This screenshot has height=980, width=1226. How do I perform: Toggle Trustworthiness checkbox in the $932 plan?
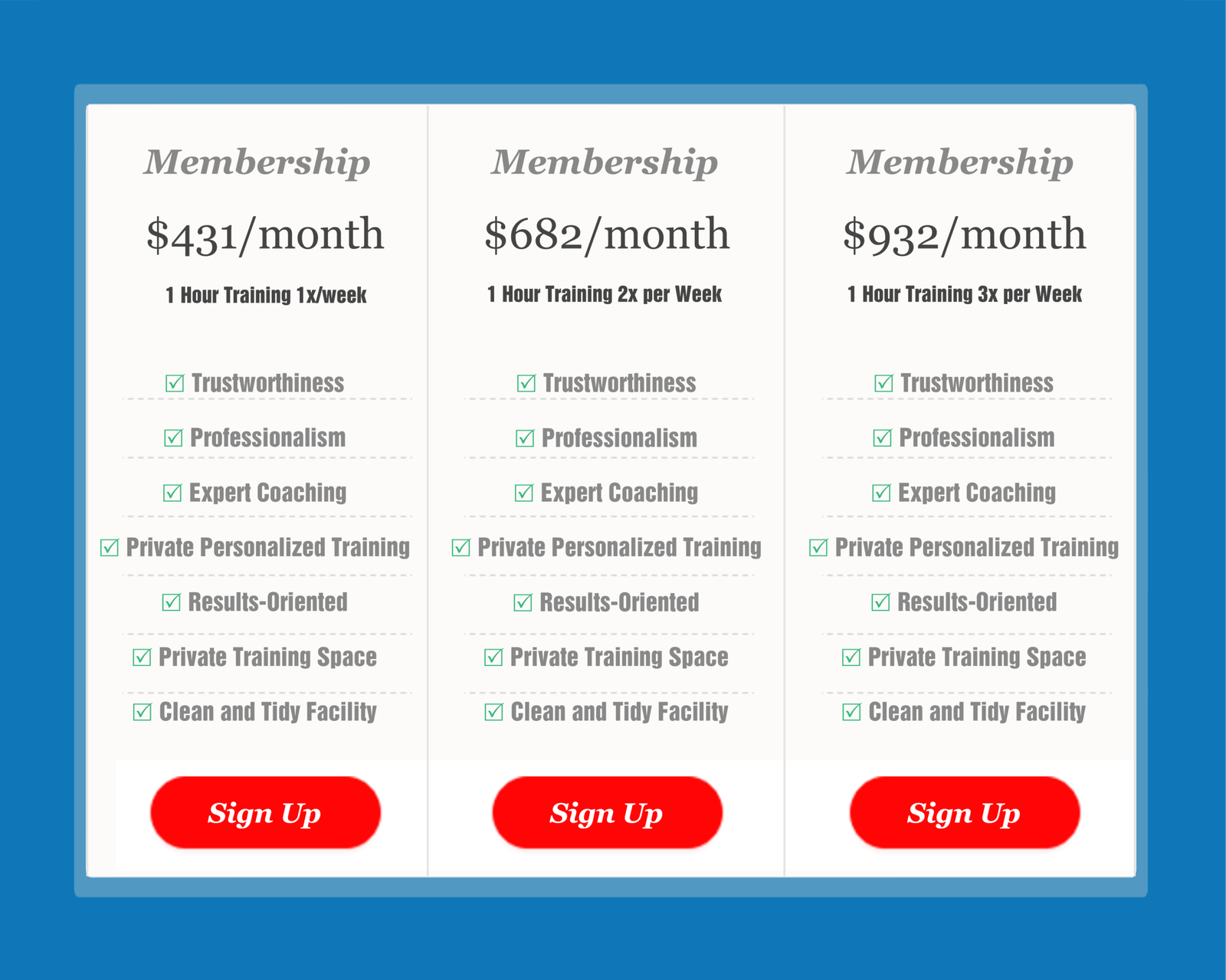pos(883,383)
